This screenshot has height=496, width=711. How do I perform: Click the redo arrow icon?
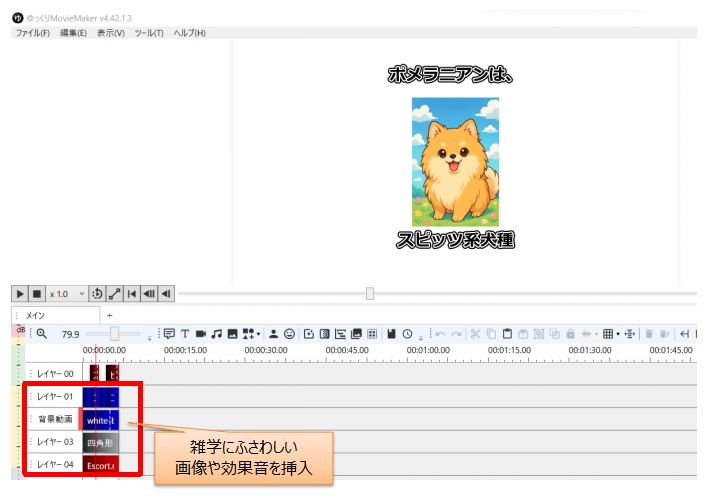(457, 334)
